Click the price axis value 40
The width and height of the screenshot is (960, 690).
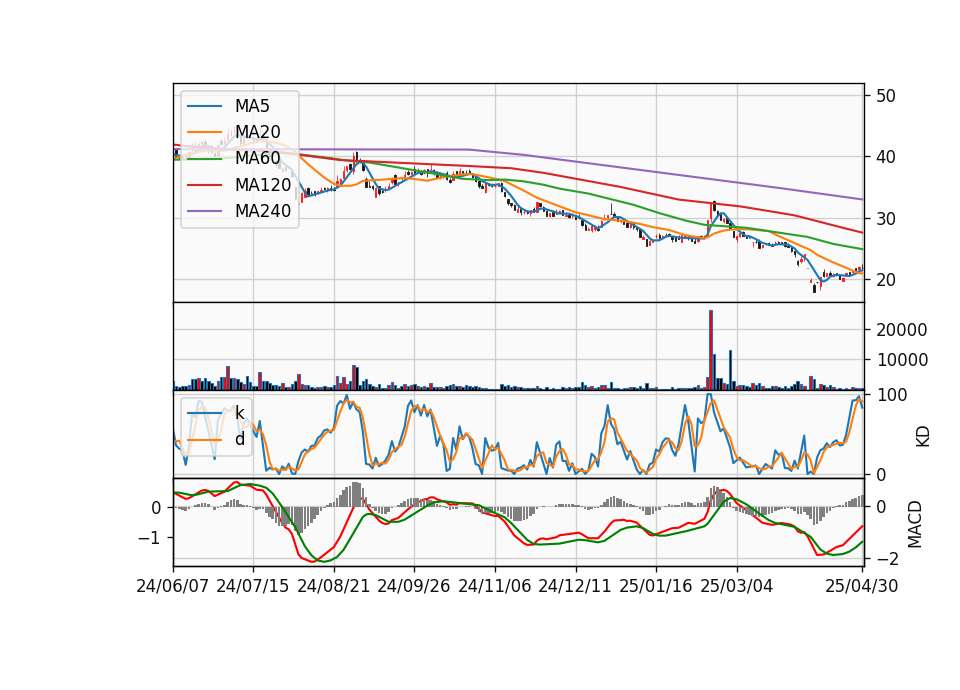[x=886, y=157]
